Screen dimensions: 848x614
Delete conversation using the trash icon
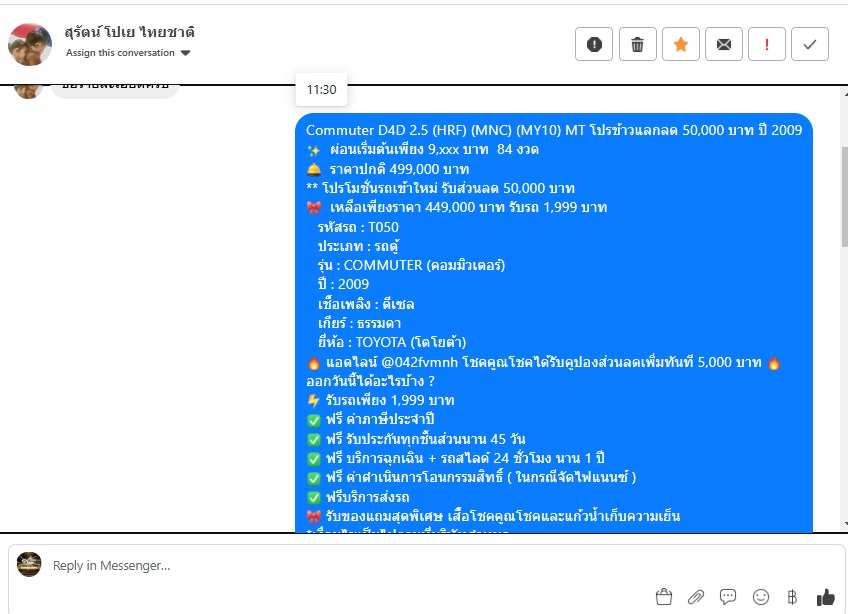(x=638, y=44)
